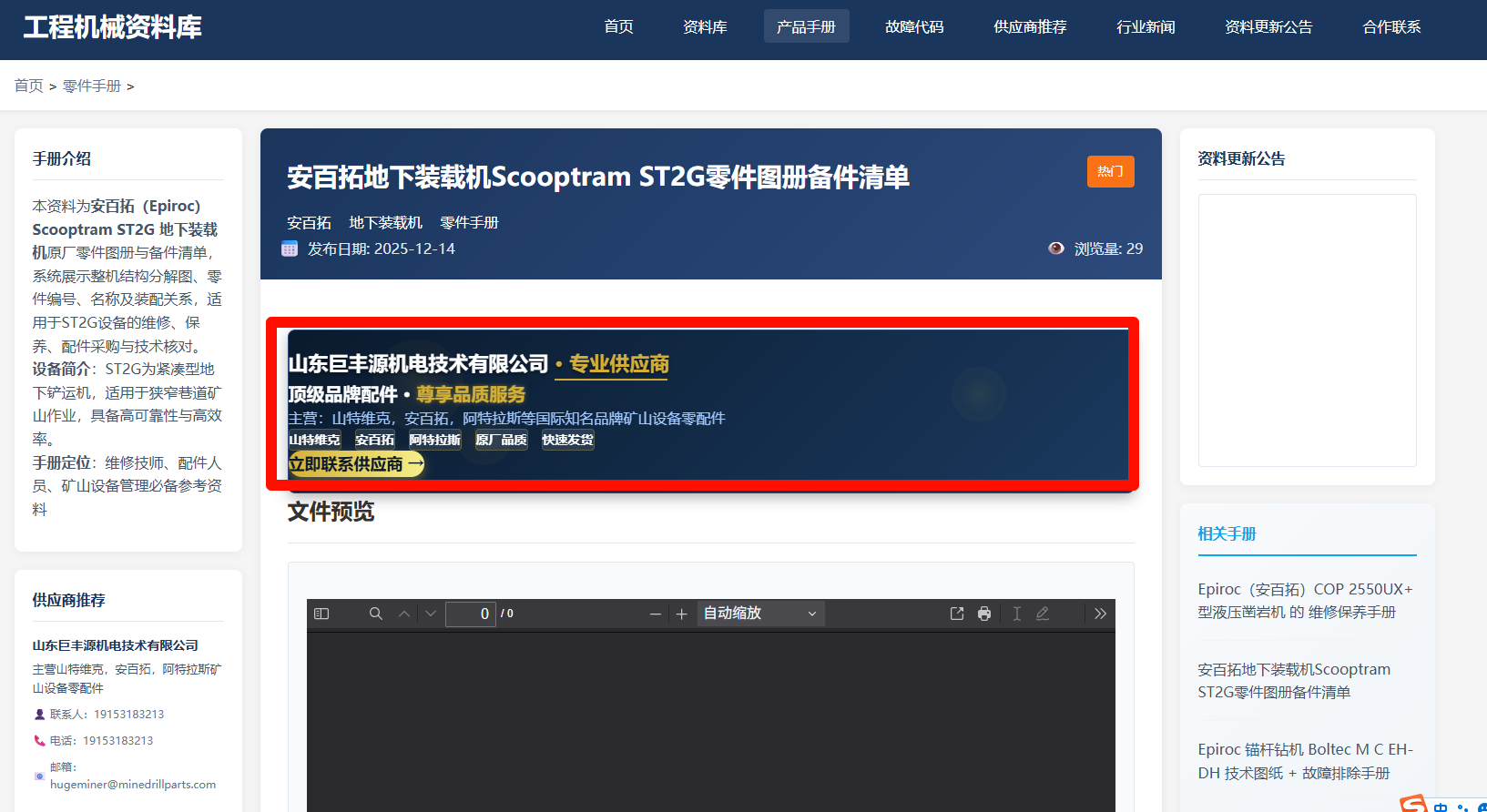The height and width of the screenshot is (812, 1487).
Task: Click the email hugeminer@minedrillparts.com
Action: coord(133,785)
